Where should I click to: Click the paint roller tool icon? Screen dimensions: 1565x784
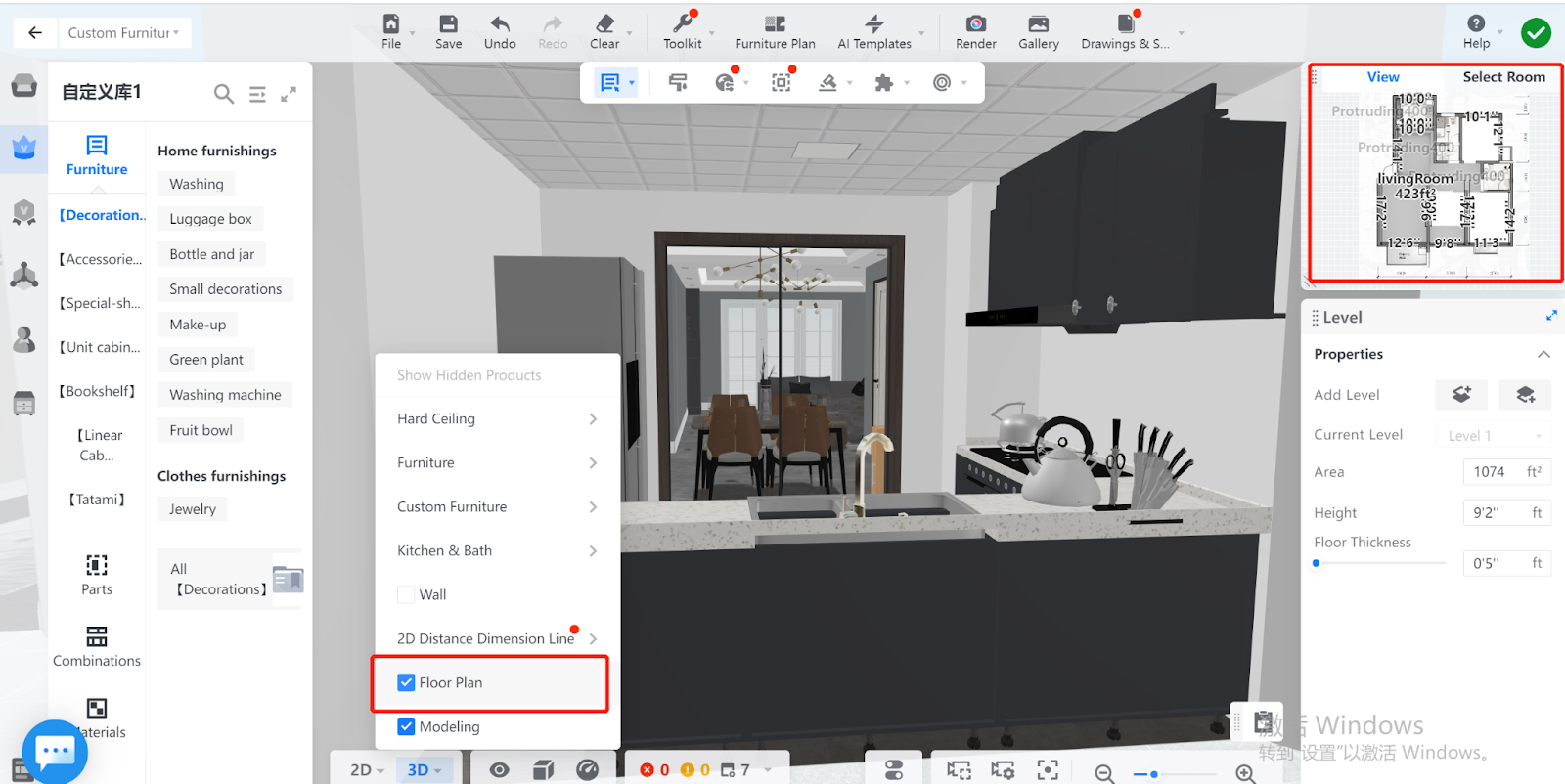pos(678,83)
